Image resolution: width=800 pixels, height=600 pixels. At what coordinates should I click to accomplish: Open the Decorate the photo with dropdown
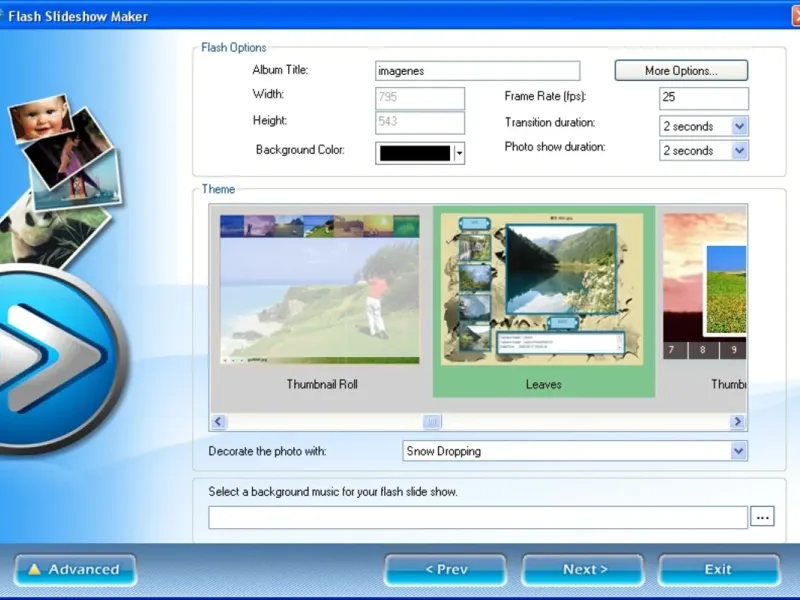[738, 451]
